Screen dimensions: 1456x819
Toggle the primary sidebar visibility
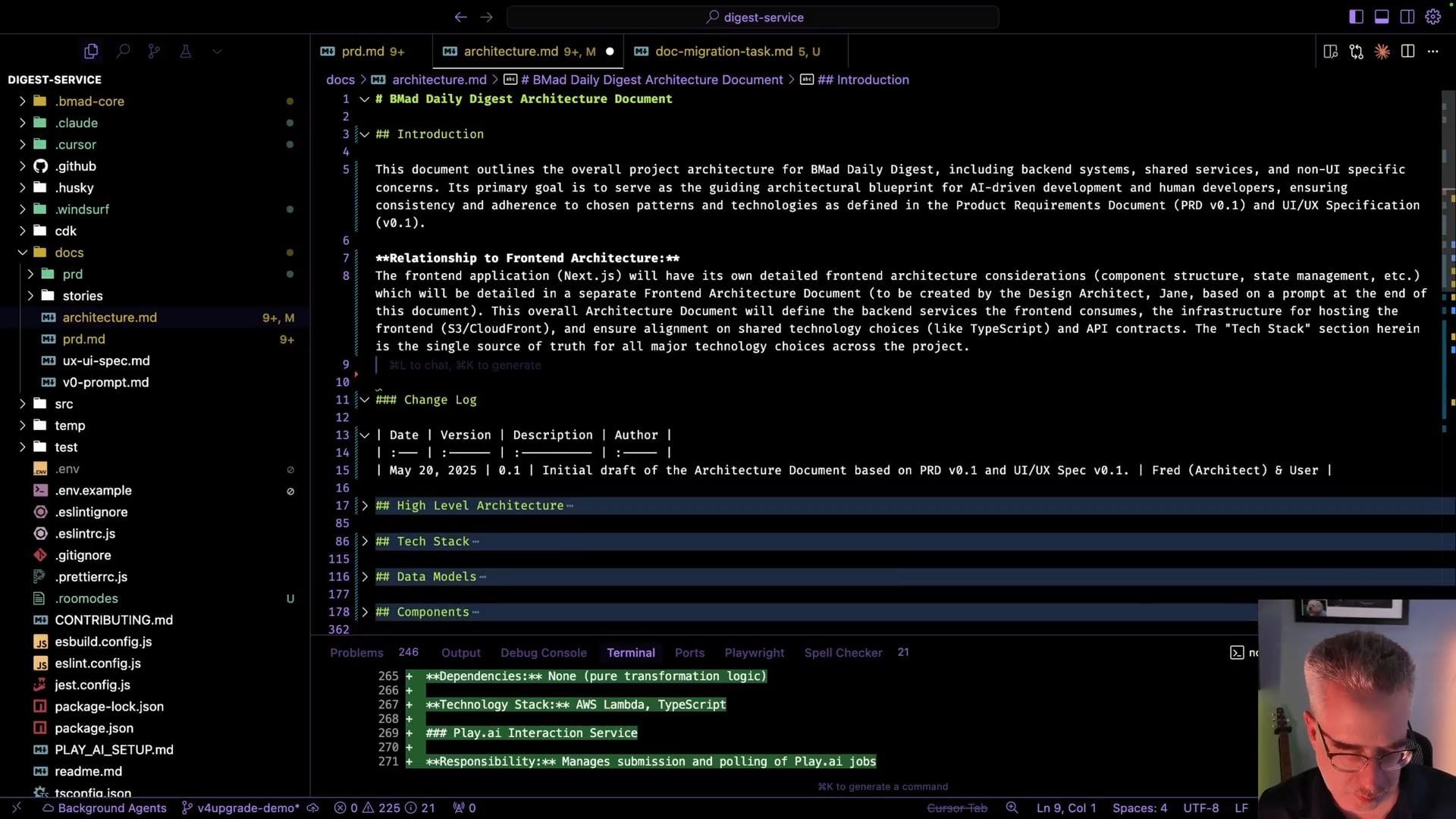pyautogui.click(x=1356, y=17)
